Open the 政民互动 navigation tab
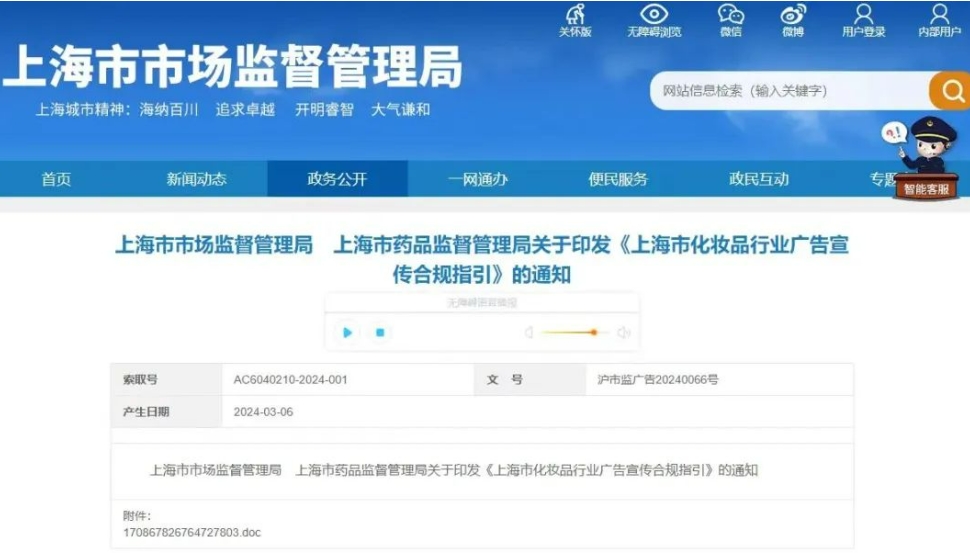This screenshot has height=553, width=970. (758, 179)
